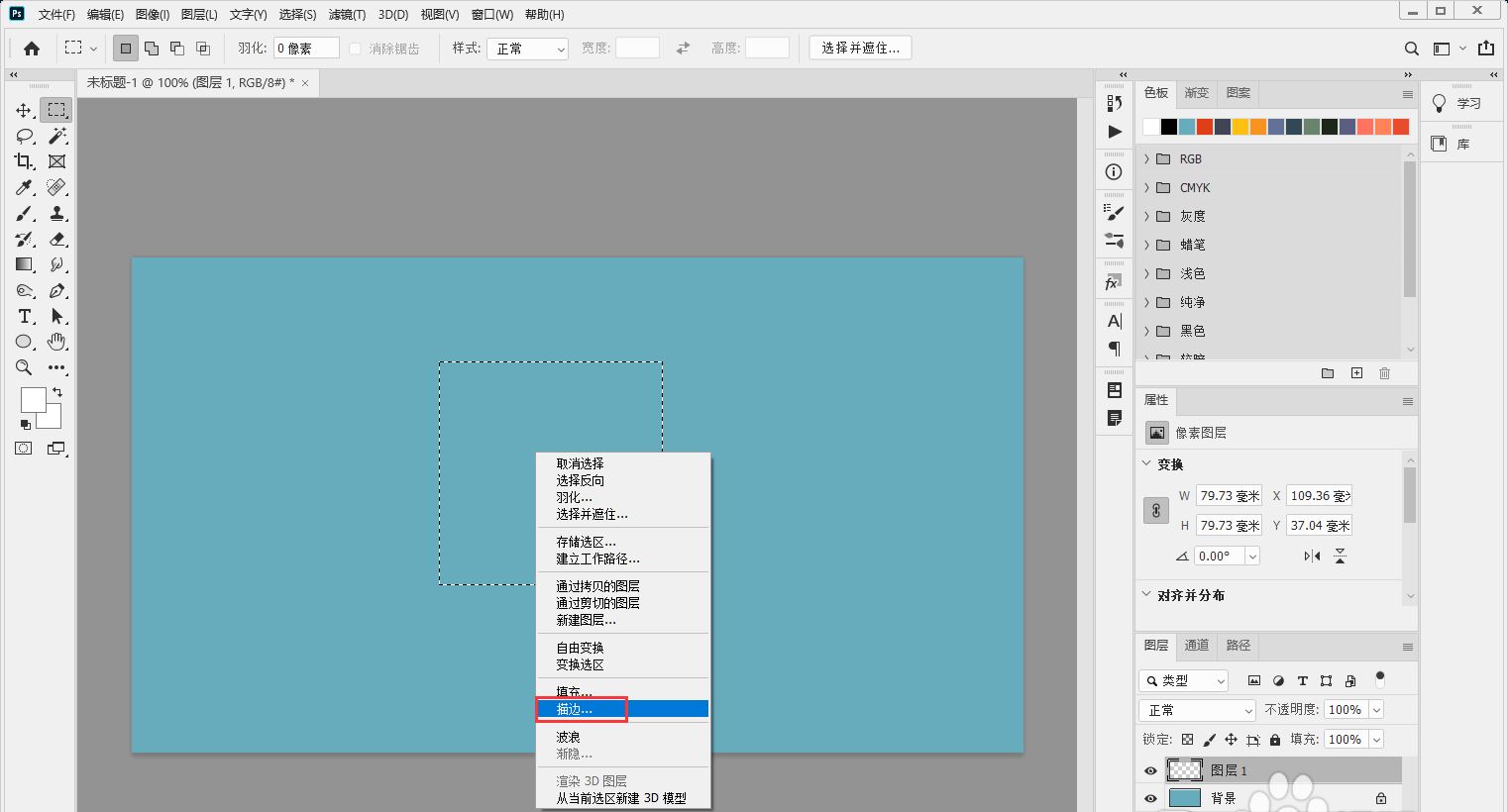Choose 描边... from context menu
The width and height of the screenshot is (1508, 812).
click(x=622, y=709)
